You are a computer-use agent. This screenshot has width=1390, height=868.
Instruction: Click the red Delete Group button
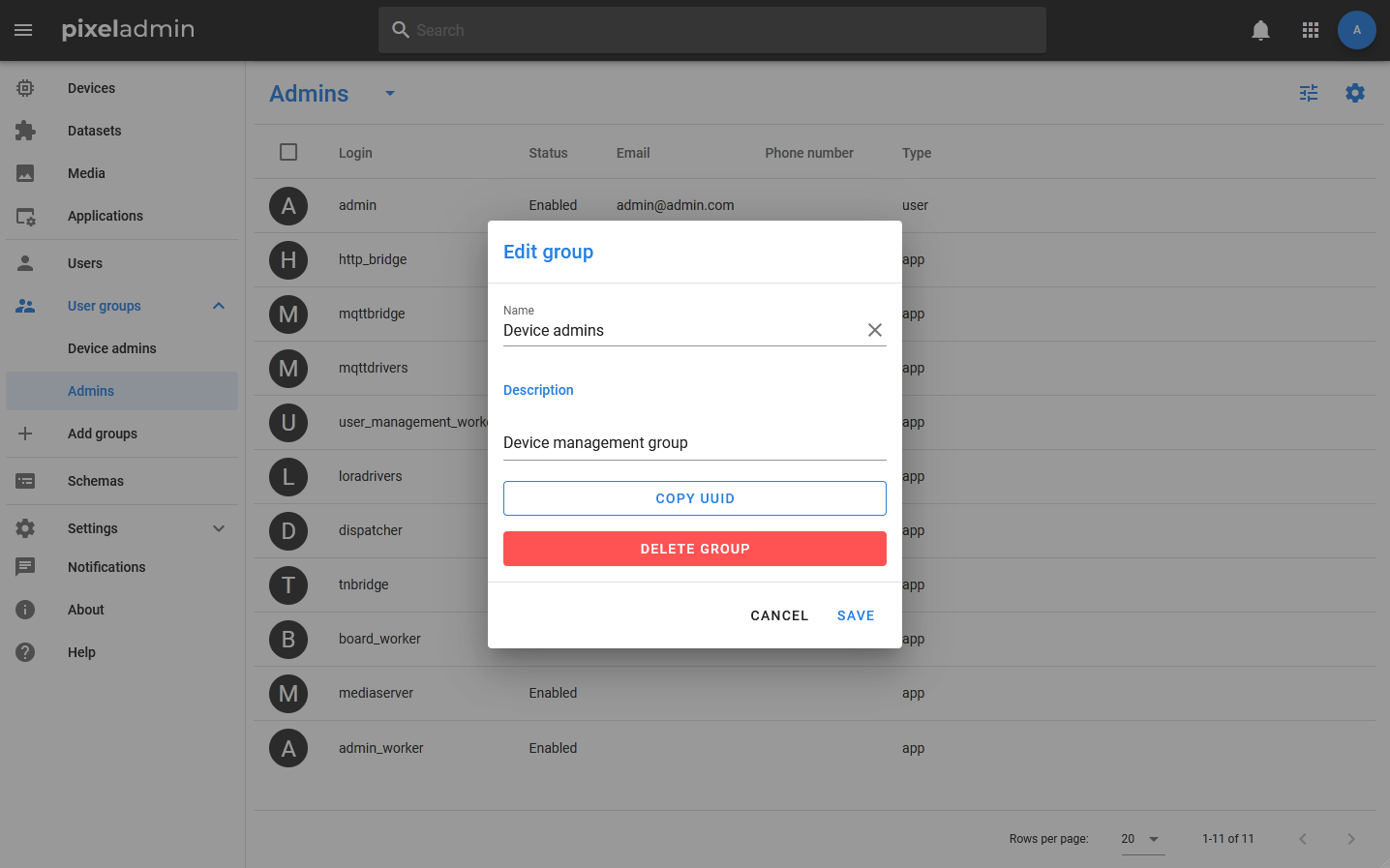694,549
